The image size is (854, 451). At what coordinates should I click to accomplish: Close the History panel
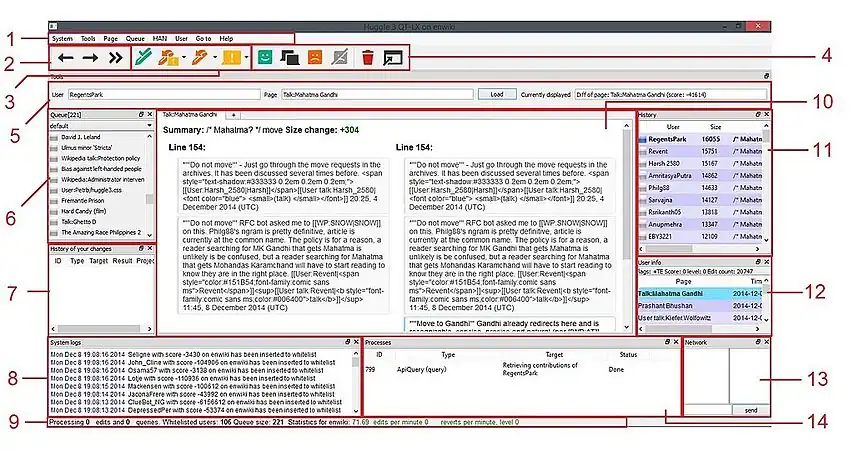766,115
